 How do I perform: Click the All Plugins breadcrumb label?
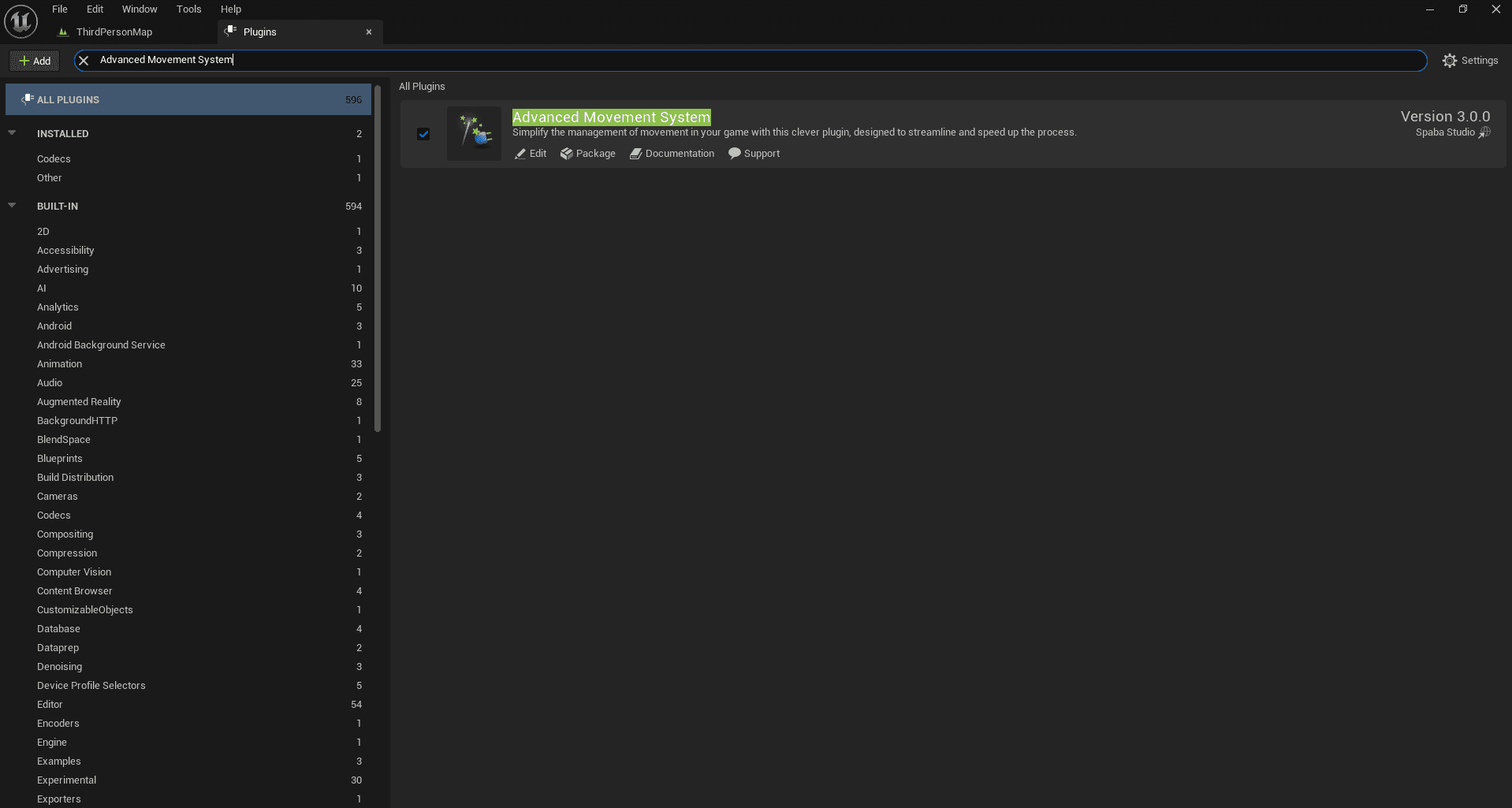click(x=422, y=87)
